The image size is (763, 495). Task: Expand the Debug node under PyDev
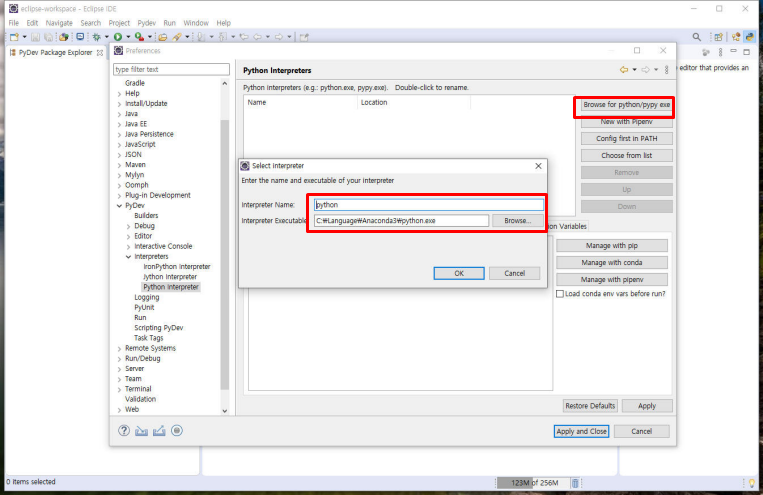(x=128, y=226)
